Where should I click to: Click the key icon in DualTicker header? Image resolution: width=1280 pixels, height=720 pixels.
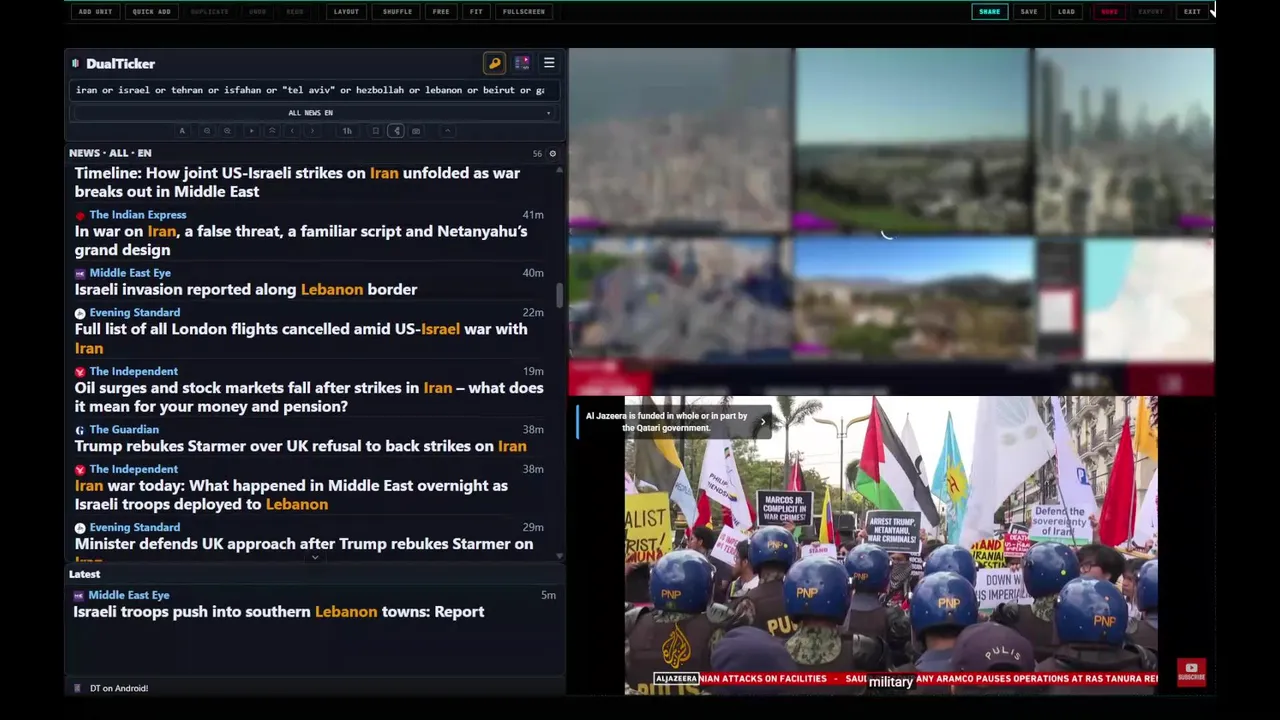point(494,63)
